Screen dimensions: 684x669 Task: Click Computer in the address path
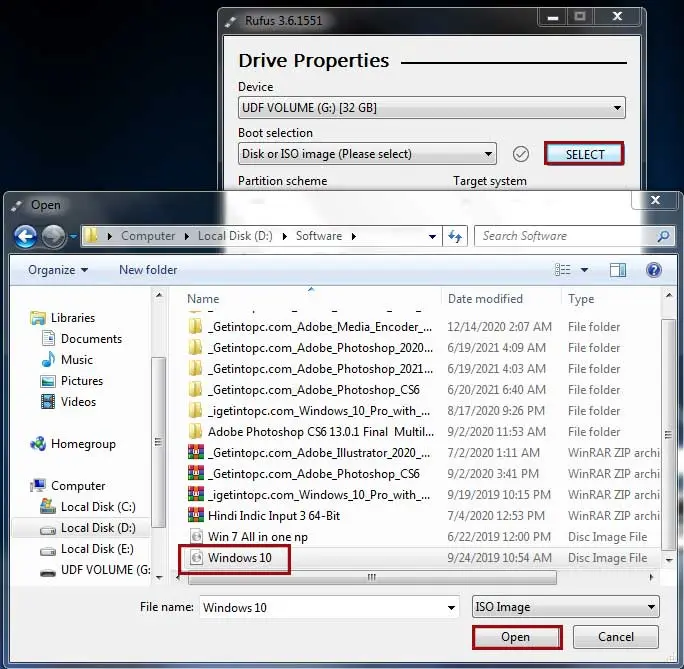tap(148, 236)
